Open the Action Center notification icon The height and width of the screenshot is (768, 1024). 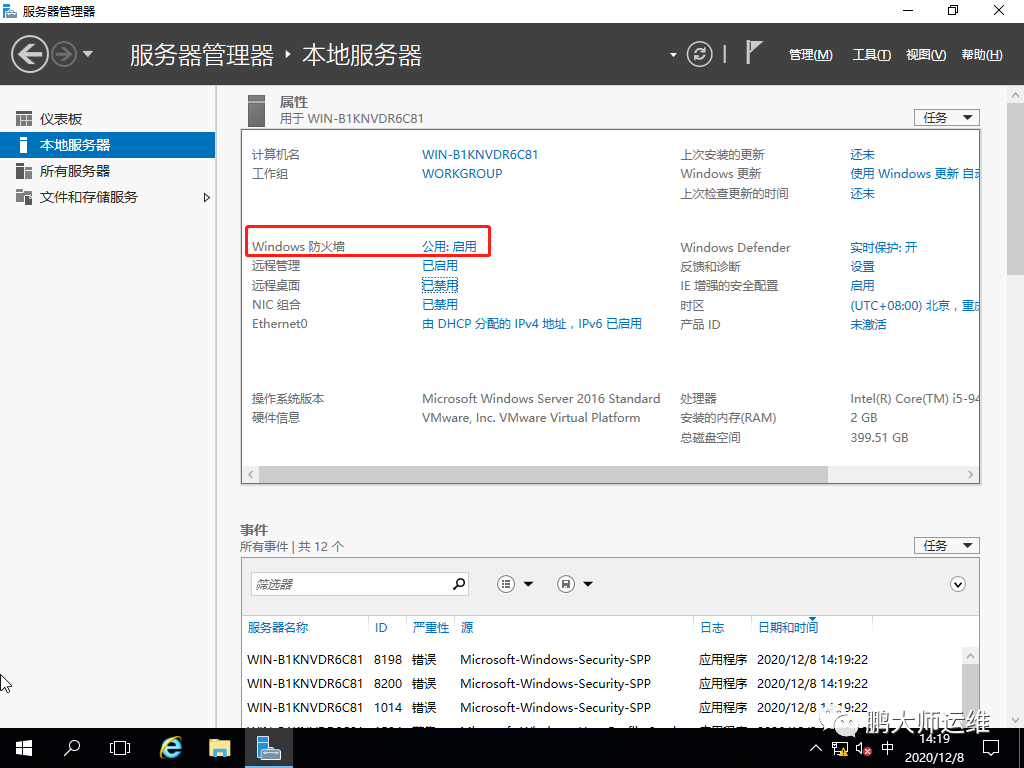click(991, 748)
